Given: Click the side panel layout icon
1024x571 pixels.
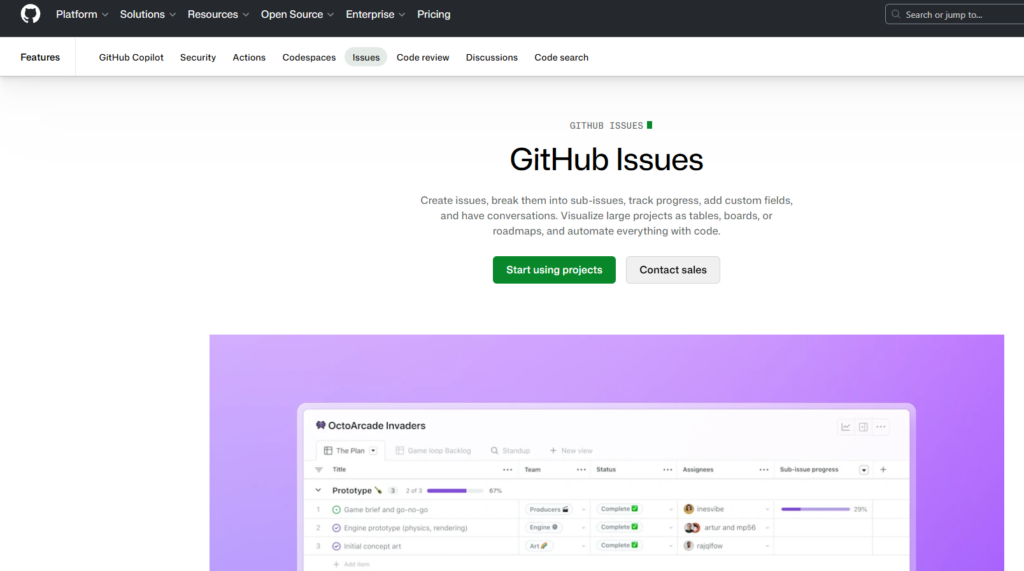Looking at the screenshot, I should [863, 427].
